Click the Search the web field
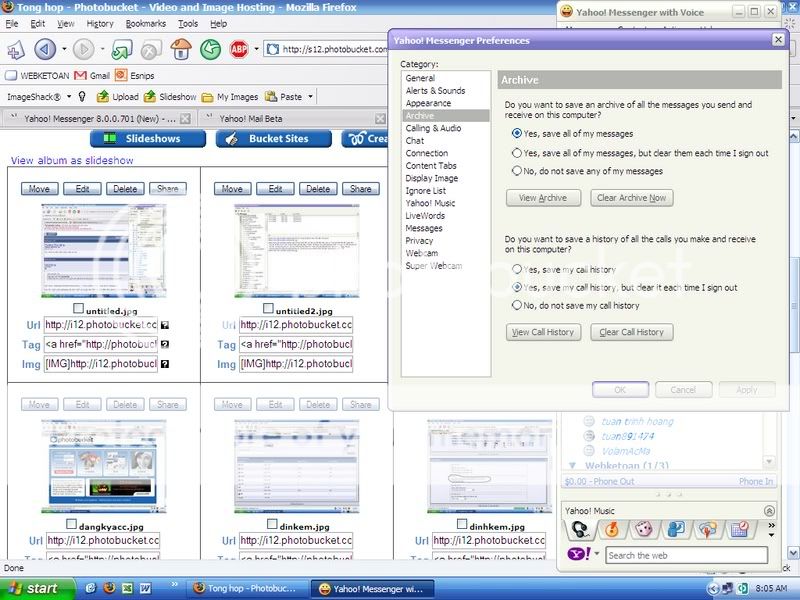The width and height of the screenshot is (800, 600). [x=685, y=555]
